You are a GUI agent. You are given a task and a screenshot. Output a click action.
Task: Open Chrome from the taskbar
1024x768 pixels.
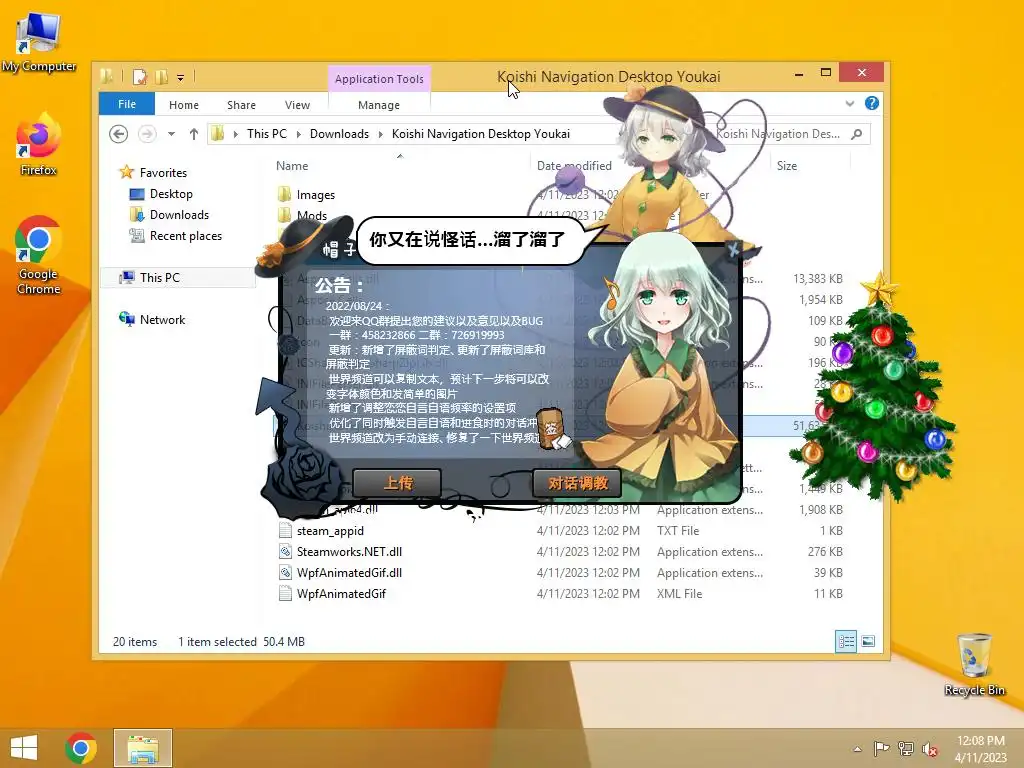[81, 748]
